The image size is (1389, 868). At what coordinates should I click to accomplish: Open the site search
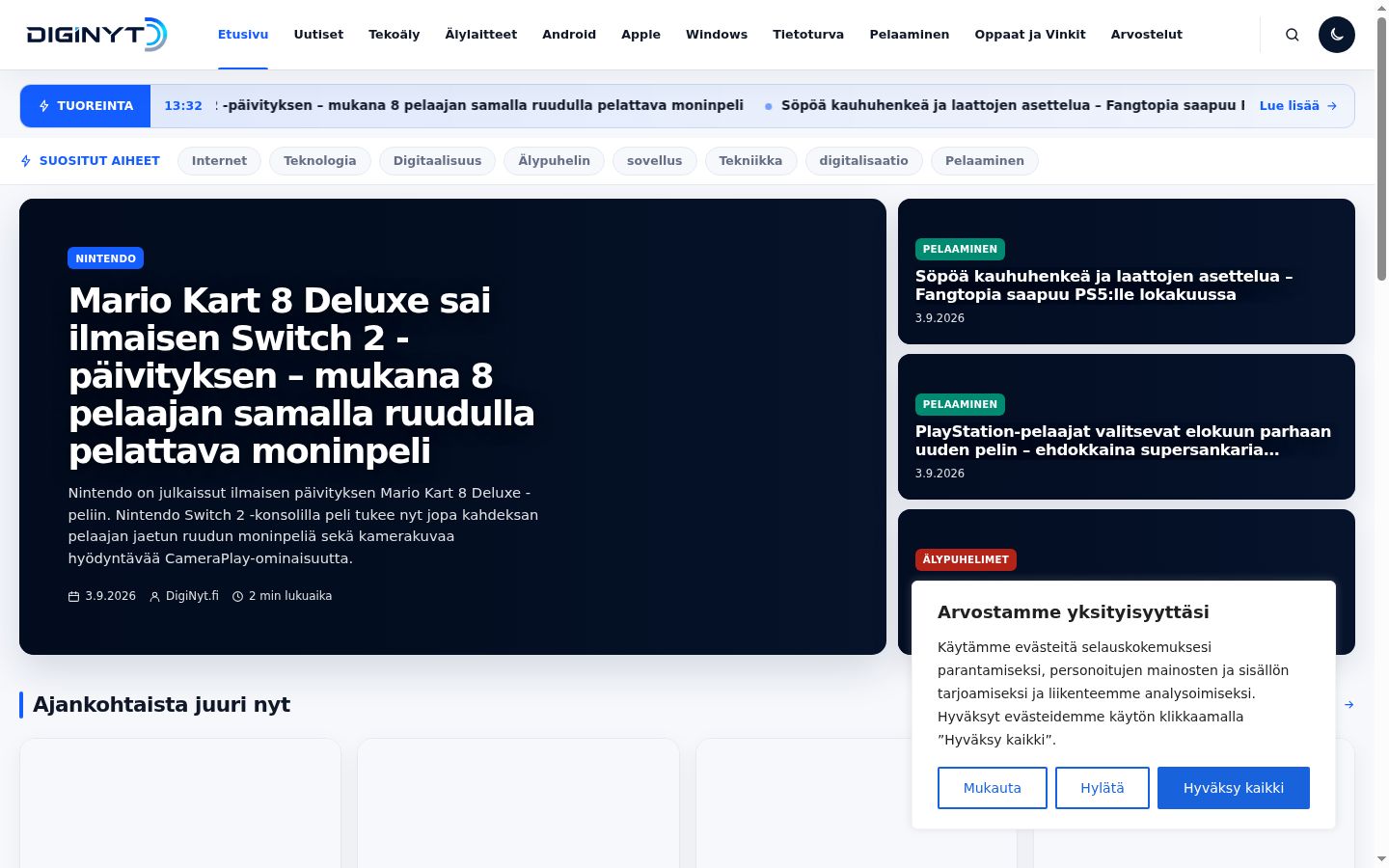1293,35
